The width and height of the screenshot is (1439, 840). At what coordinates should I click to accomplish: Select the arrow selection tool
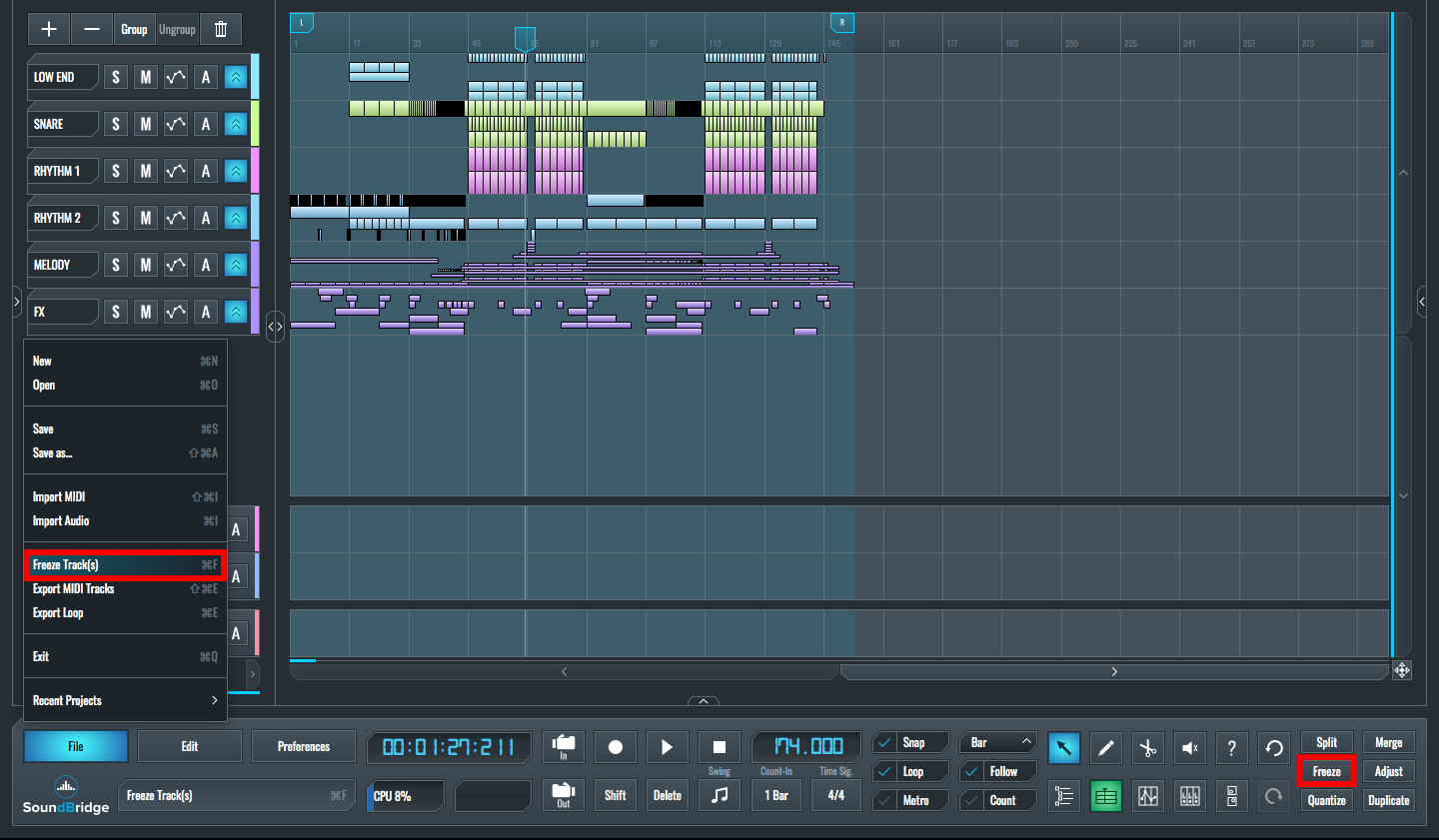pyautogui.click(x=1064, y=747)
